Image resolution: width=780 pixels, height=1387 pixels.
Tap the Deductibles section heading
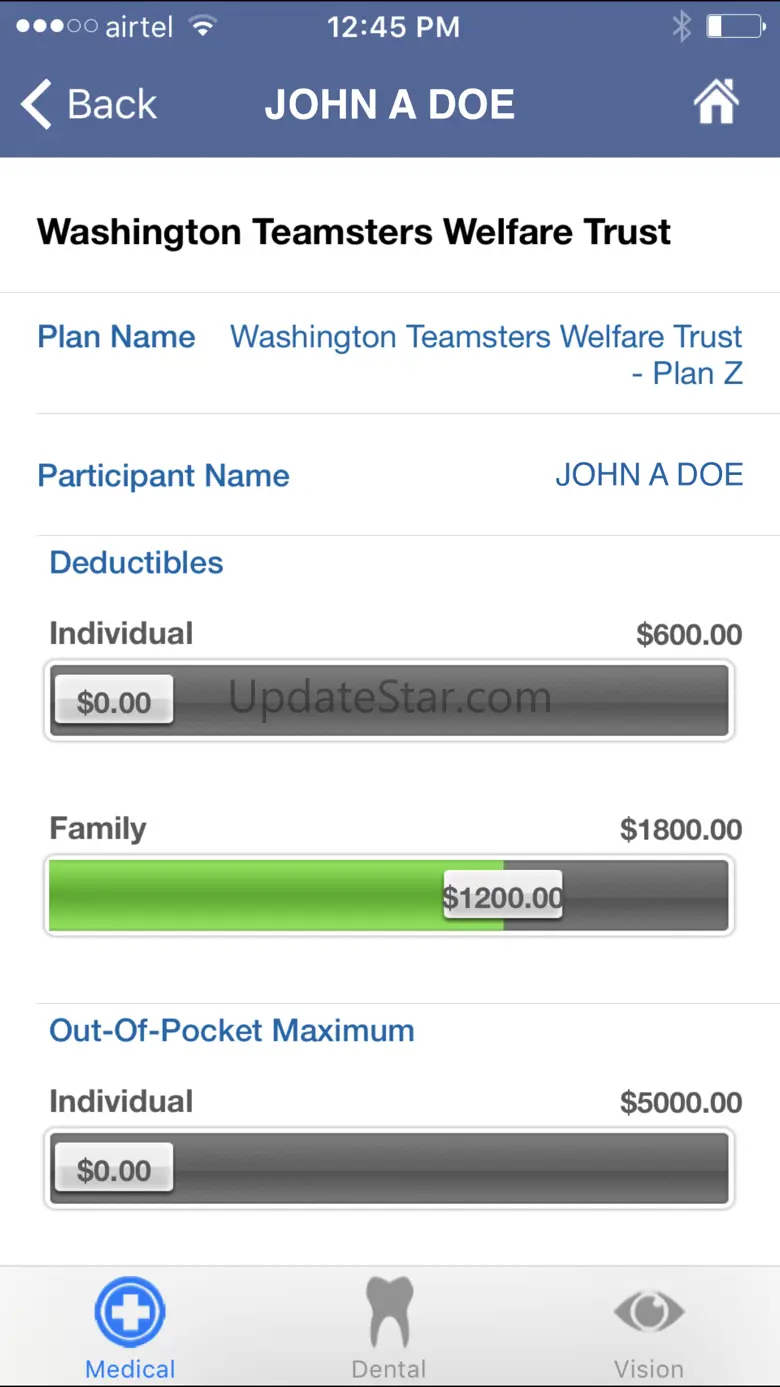(136, 562)
